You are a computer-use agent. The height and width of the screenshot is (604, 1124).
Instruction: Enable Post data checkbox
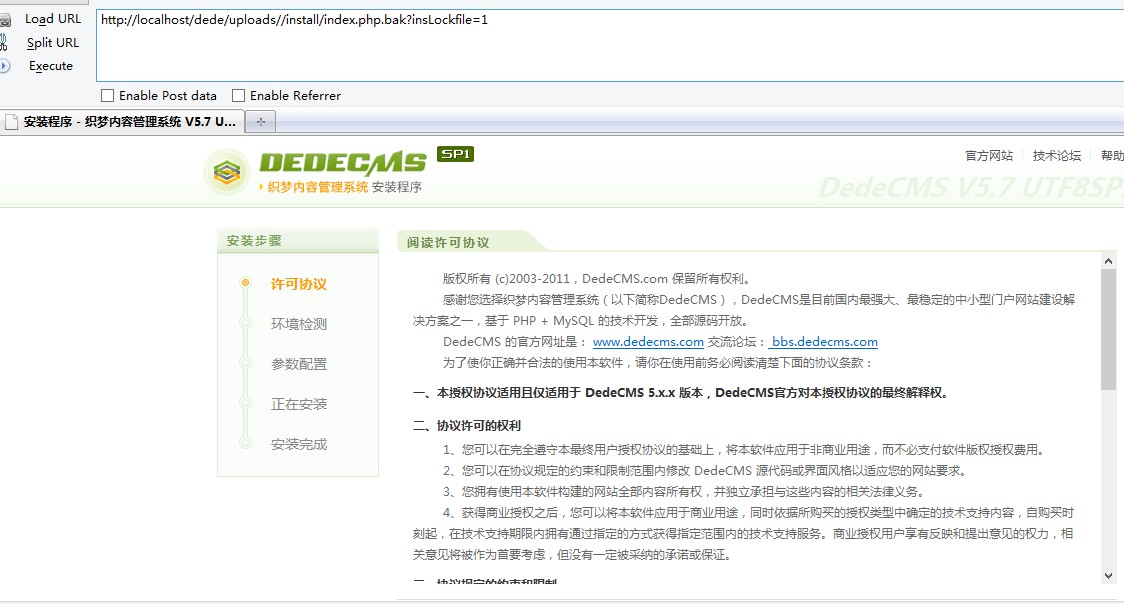pyautogui.click(x=108, y=95)
